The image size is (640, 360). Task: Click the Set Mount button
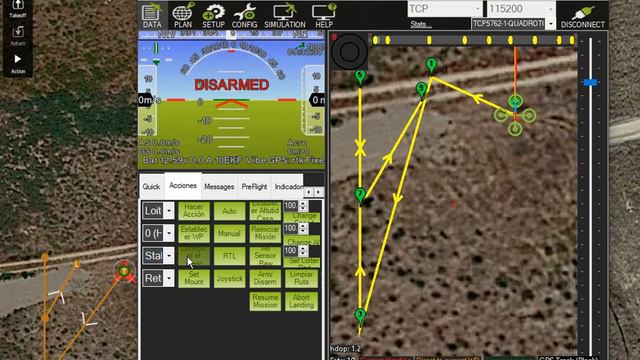pyautogui.click(x=194, y=278)
